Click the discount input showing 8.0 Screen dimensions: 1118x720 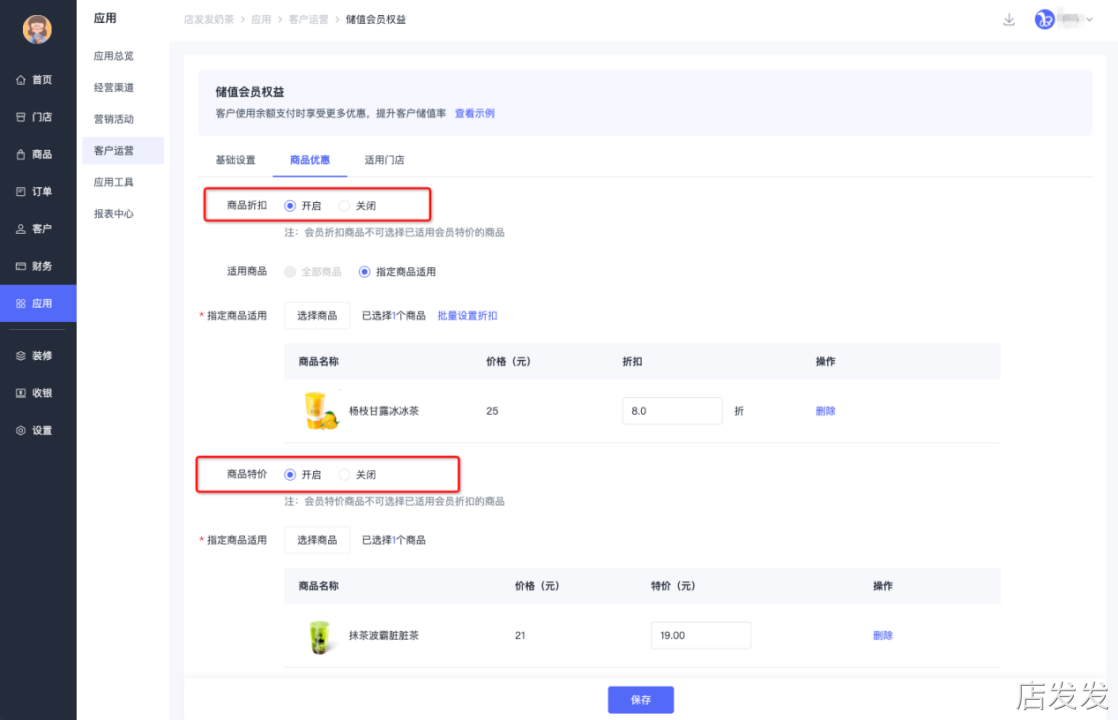pos(672,411)
